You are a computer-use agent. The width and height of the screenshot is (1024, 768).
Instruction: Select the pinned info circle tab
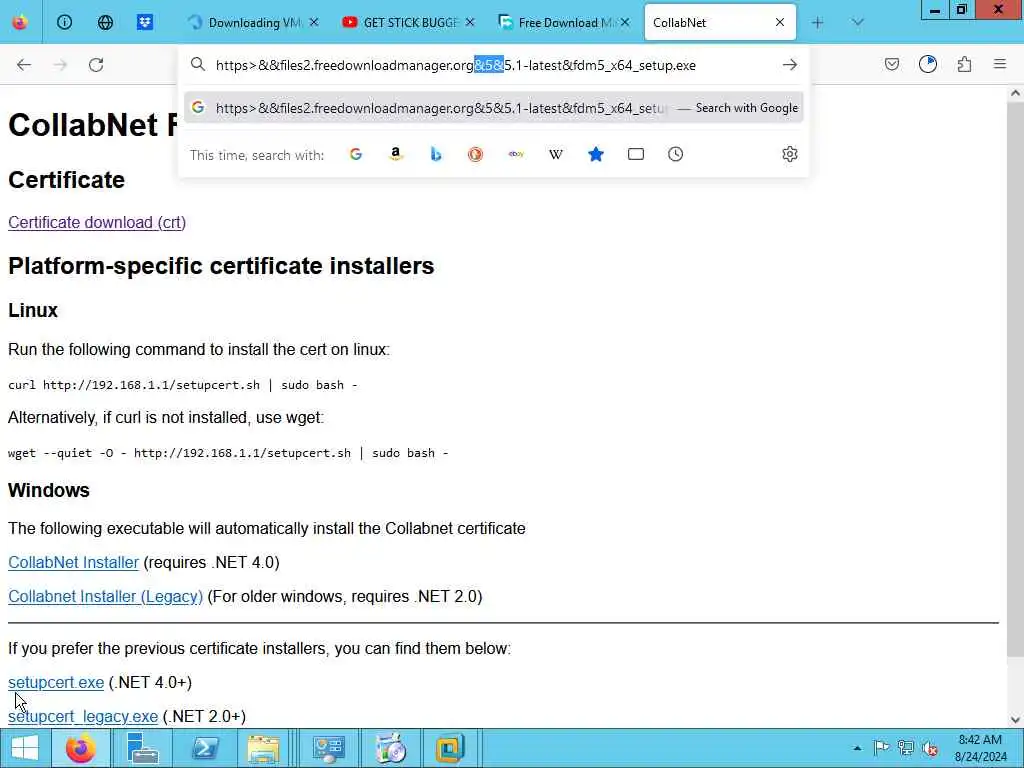(x=64, y=22)
